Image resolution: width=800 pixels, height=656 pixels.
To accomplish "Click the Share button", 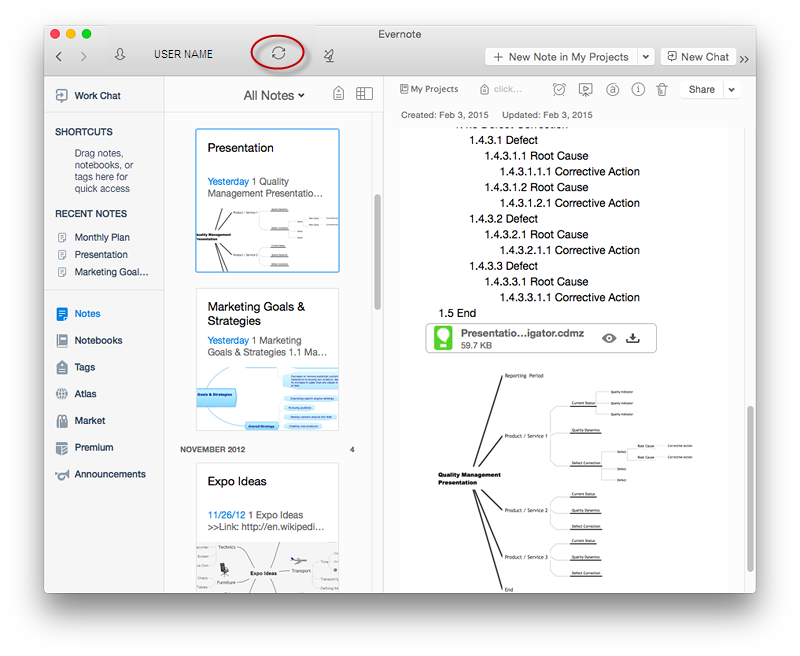I will tap(702, 89).
